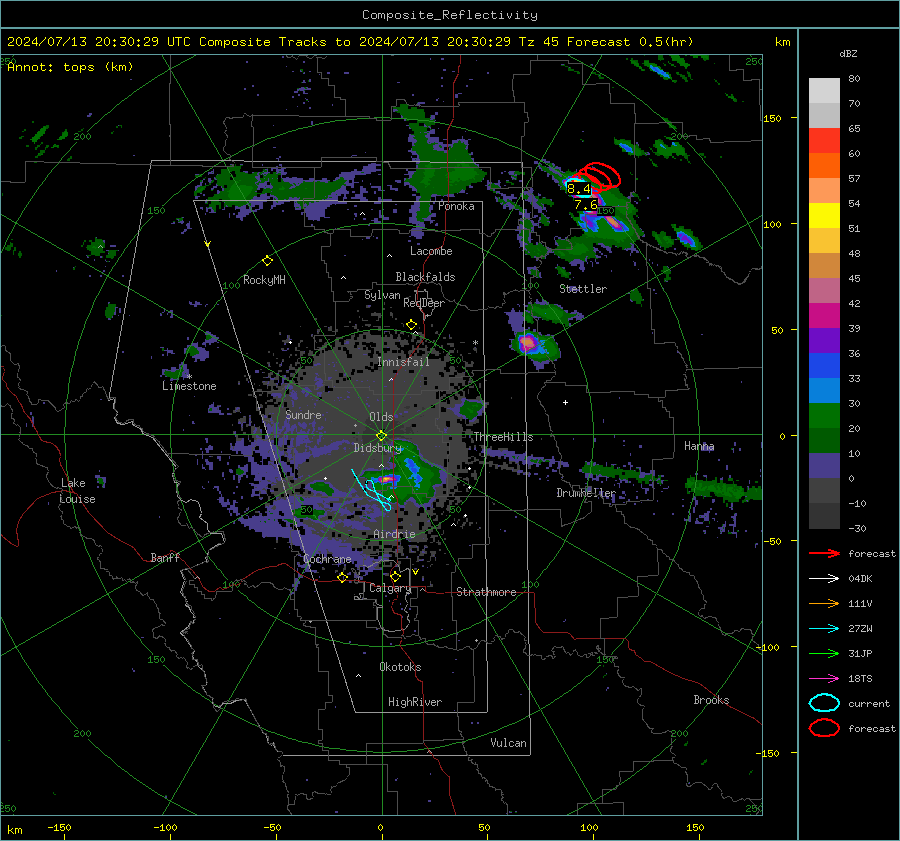Select the yellow diamond marker near RedDeer
Screen dimensions: 900x841
[x=412, y=325]
